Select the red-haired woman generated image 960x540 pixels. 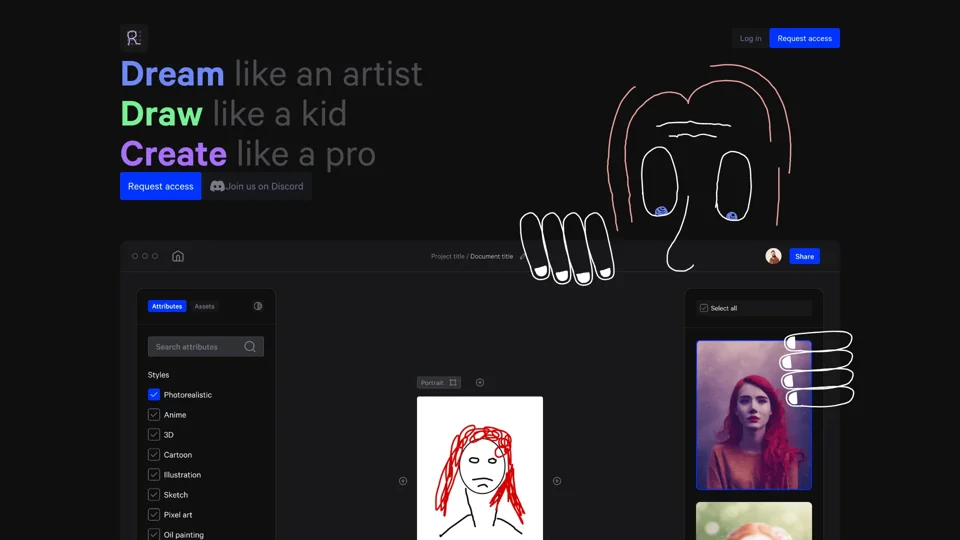(x=754, y=415)
